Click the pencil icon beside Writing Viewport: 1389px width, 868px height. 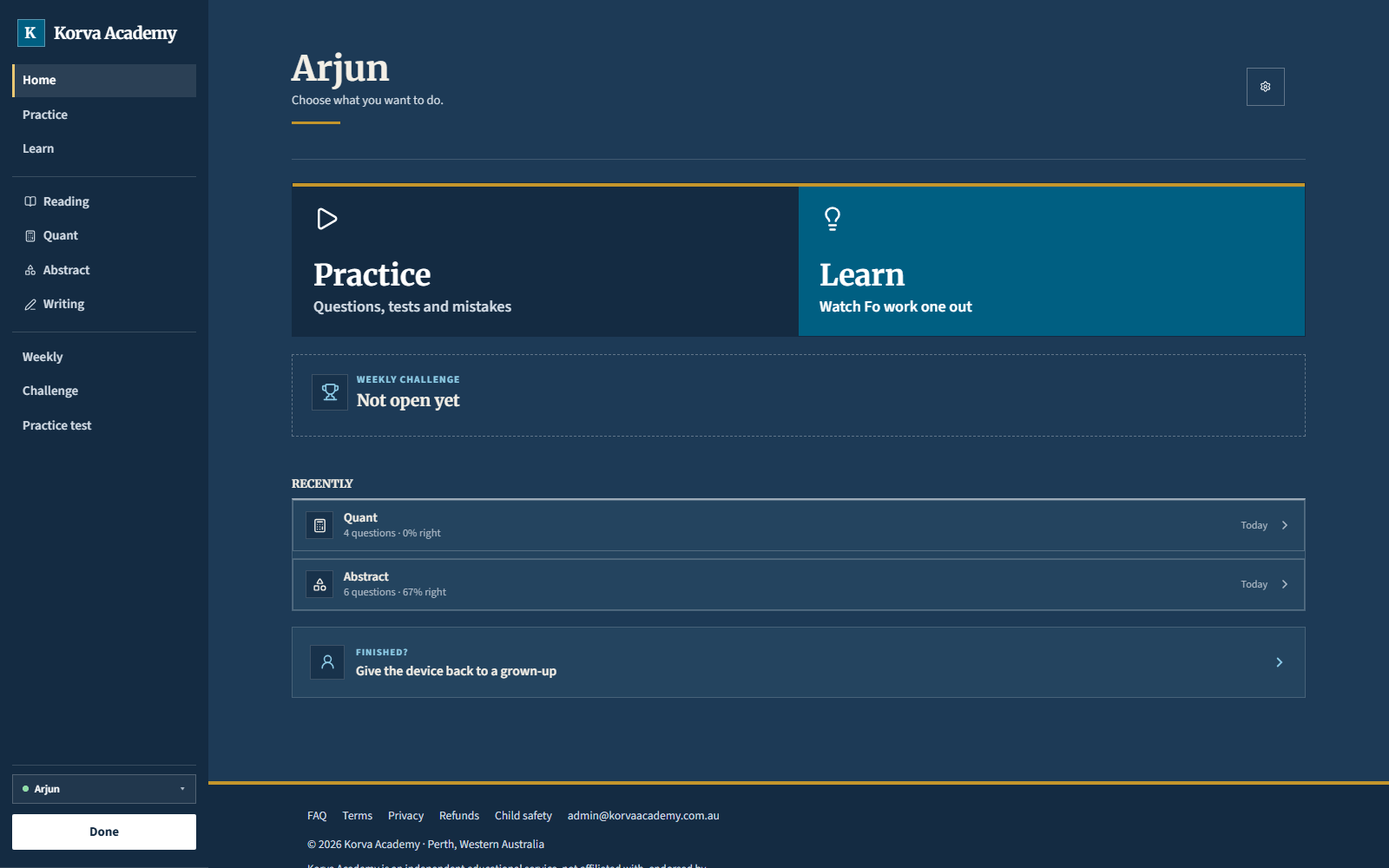(x=30, y=305)
